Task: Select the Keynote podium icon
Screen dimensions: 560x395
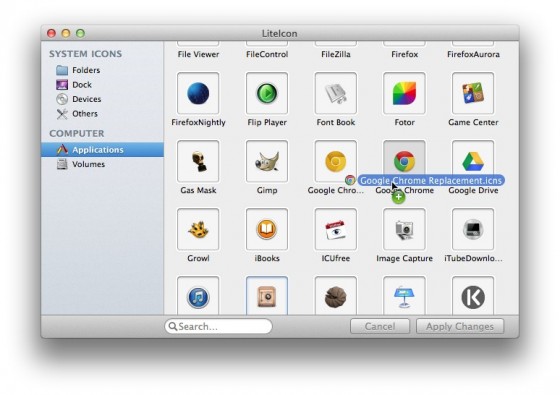Action: [x=404, y=296]
